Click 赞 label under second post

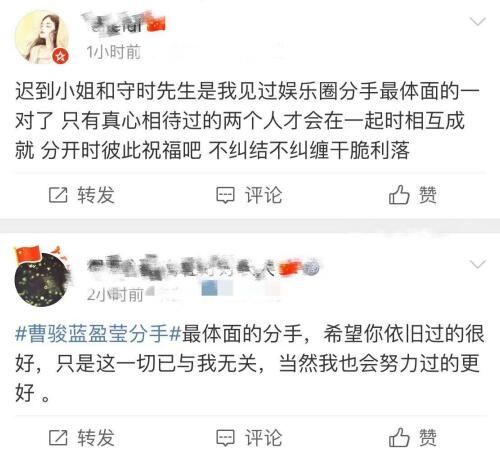point(428,438)
